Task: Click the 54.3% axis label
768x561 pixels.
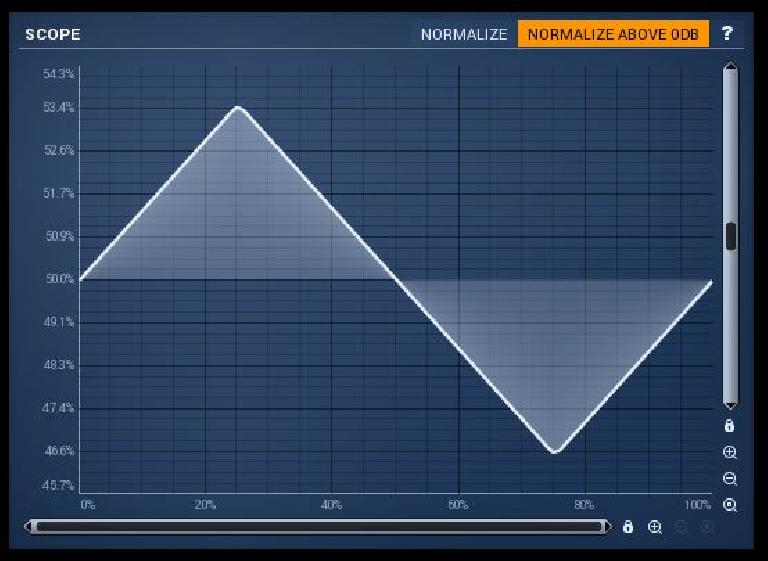Action: click(59, 74)
